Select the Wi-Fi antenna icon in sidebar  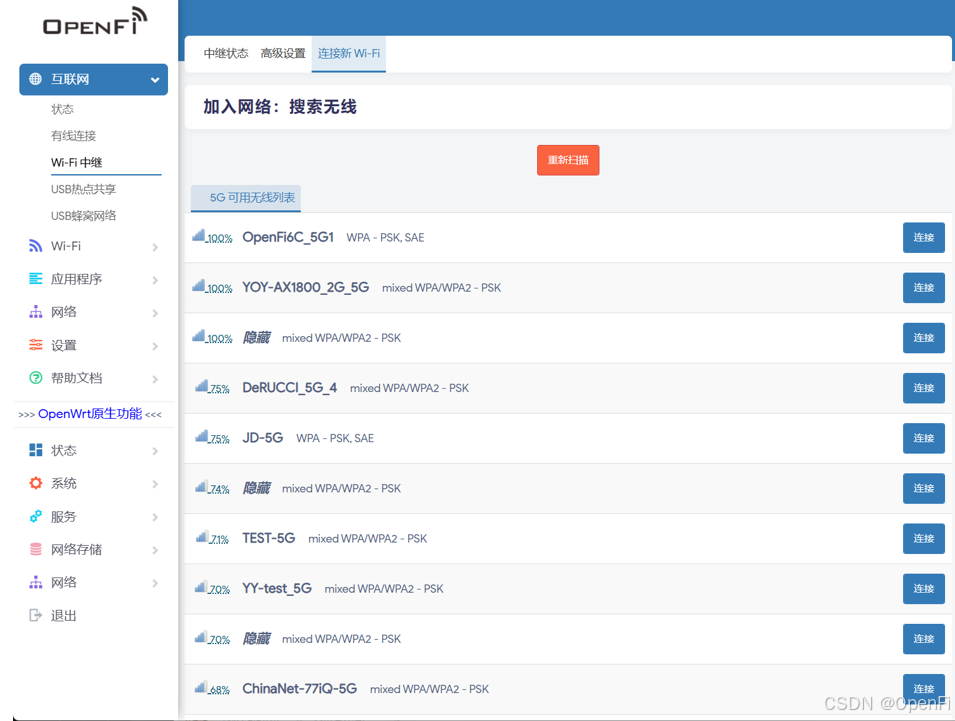click(x=34, y=245)
